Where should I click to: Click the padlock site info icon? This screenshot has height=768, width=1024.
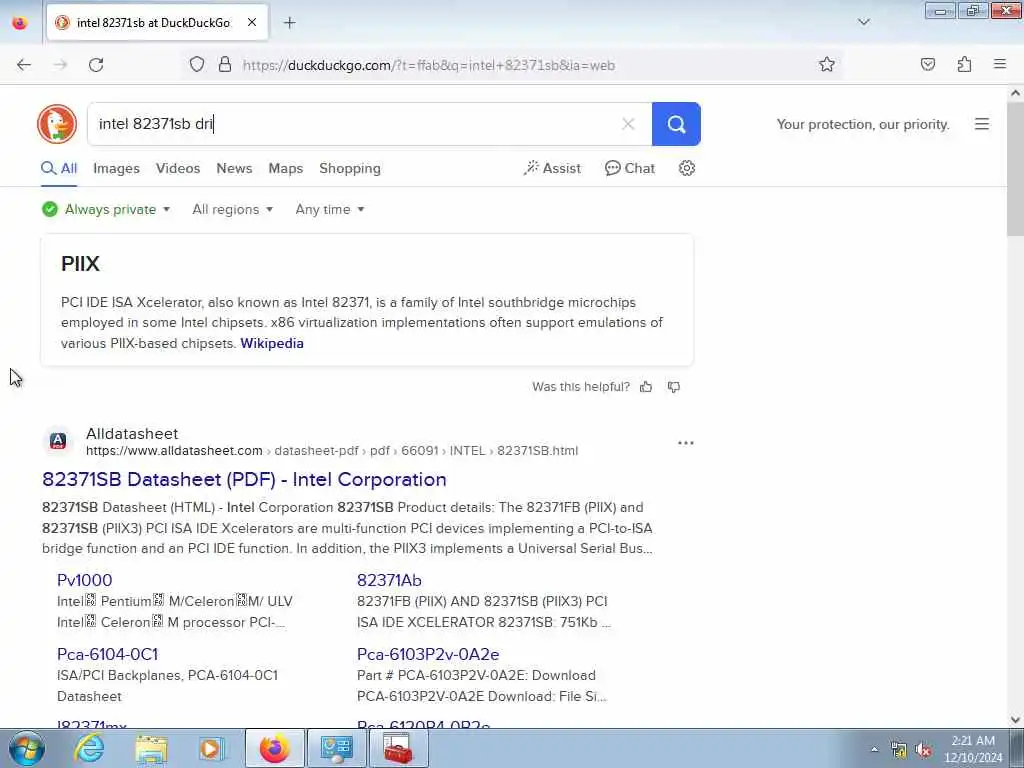(225, 65)
